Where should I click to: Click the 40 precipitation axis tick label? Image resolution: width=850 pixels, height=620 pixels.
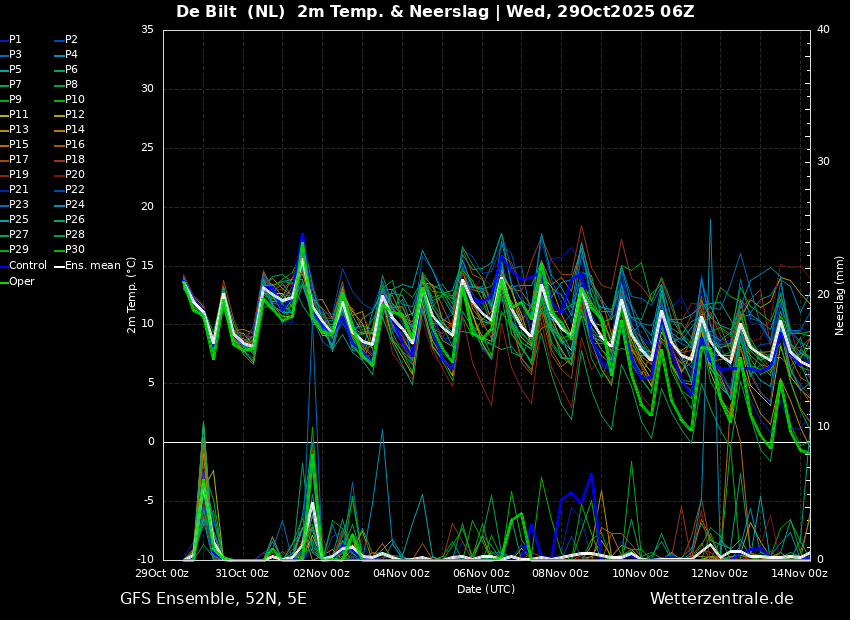click(x=823, y=30)
